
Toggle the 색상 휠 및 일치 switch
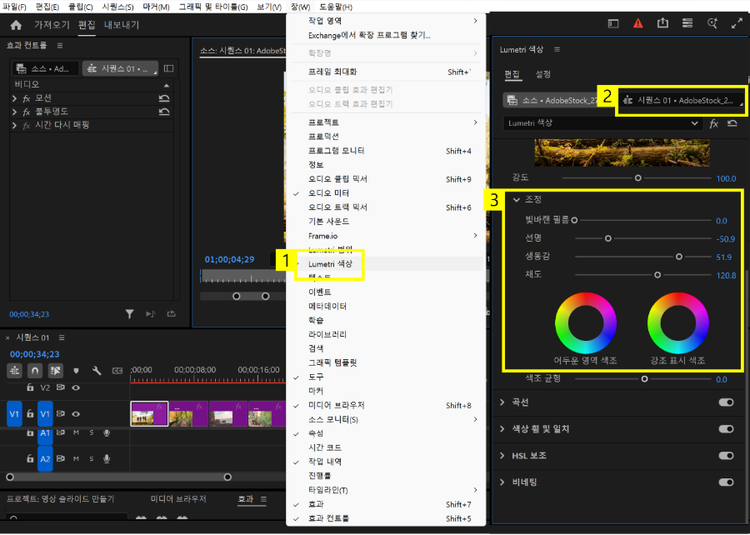(726, 429)
